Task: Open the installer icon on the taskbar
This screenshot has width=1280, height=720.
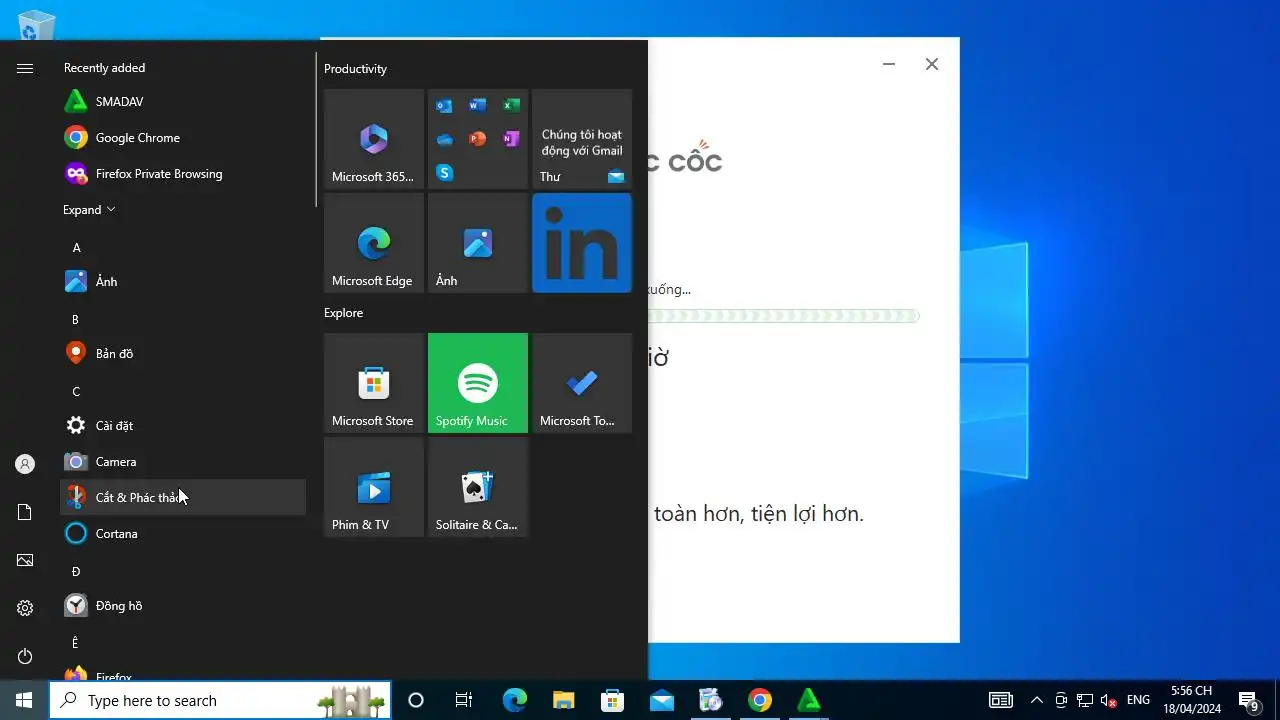Action: pyautogui.click(x=710, y=700)
